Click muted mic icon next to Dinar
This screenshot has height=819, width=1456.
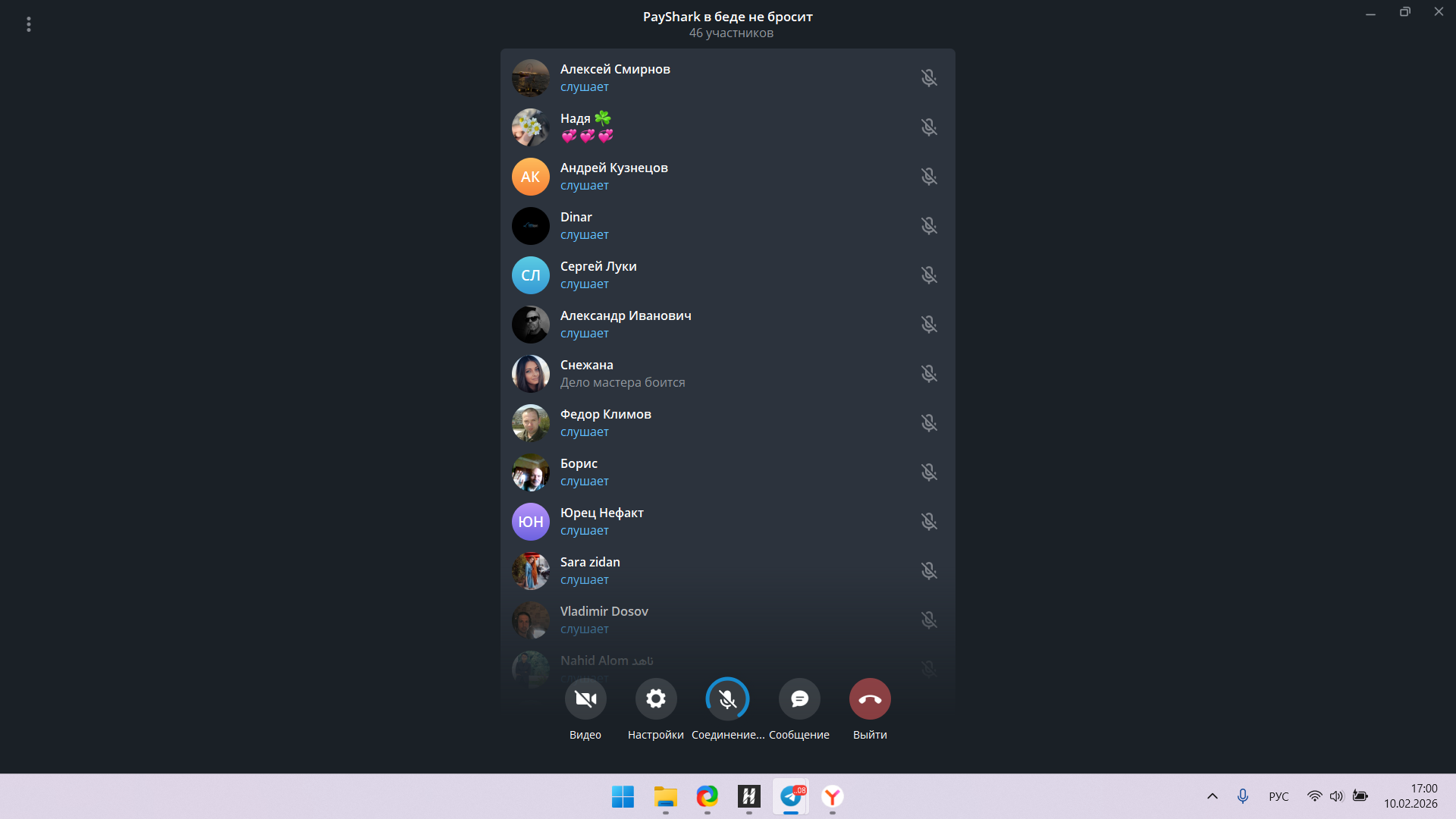[929, 226]
